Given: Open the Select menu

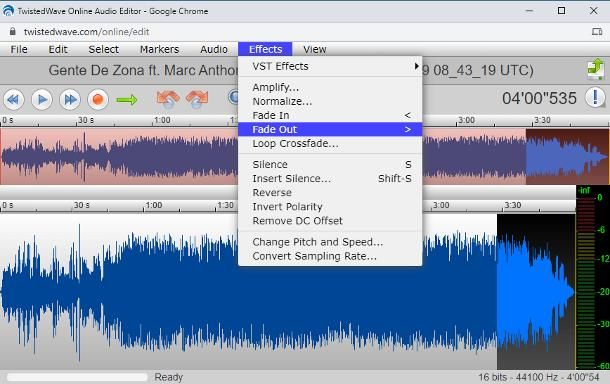Looking at the screenshot, I should pos(103,49).
